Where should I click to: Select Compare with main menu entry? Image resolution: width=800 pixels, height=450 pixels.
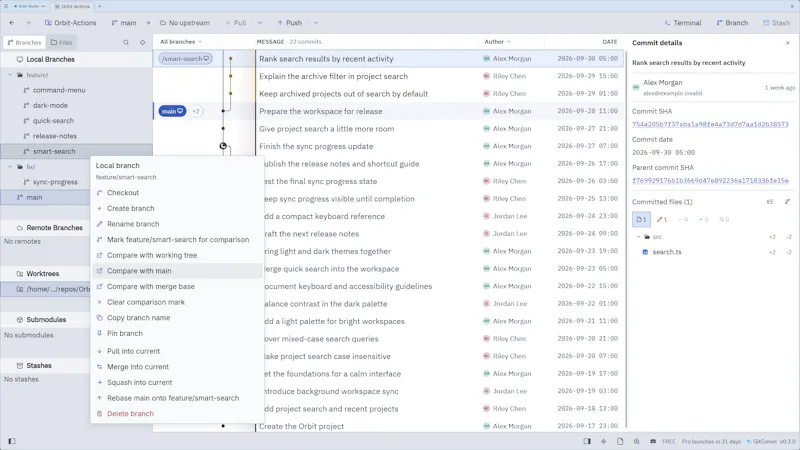click(x=177, y=271)
